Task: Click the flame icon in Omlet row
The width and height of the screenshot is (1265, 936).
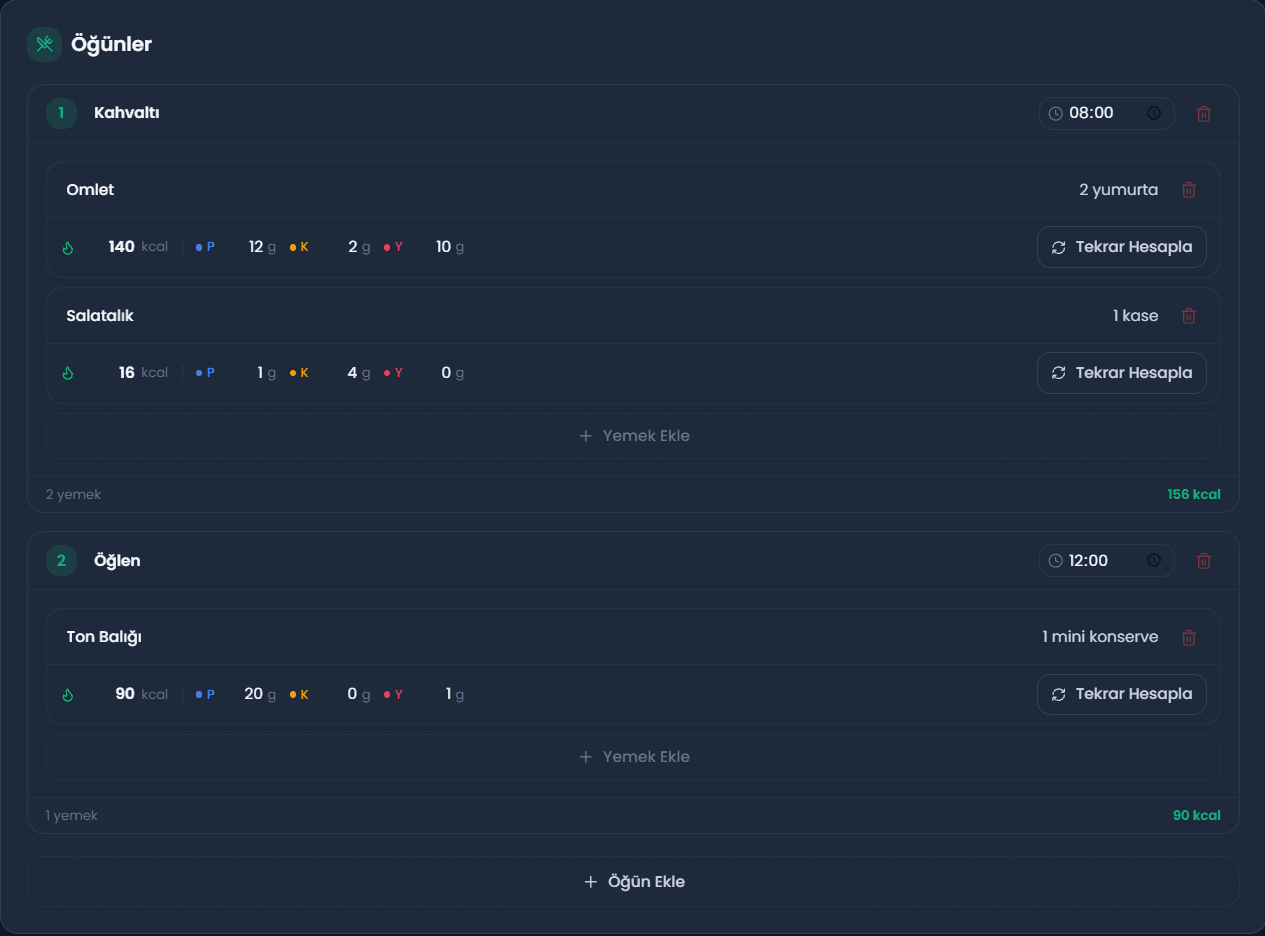Action: point(68,247)
